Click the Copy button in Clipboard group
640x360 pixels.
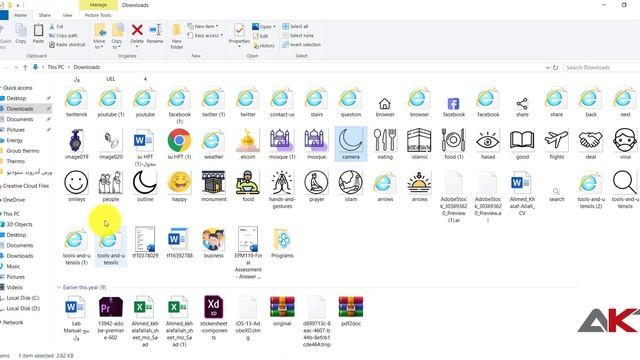point(21,33)
